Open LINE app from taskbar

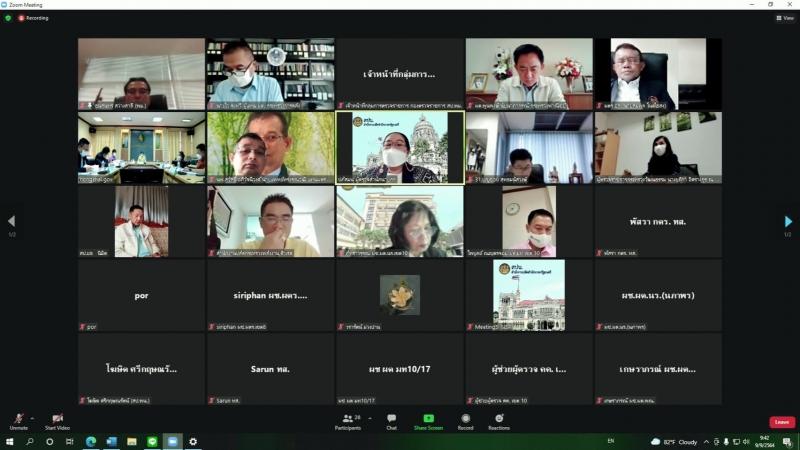152,441
